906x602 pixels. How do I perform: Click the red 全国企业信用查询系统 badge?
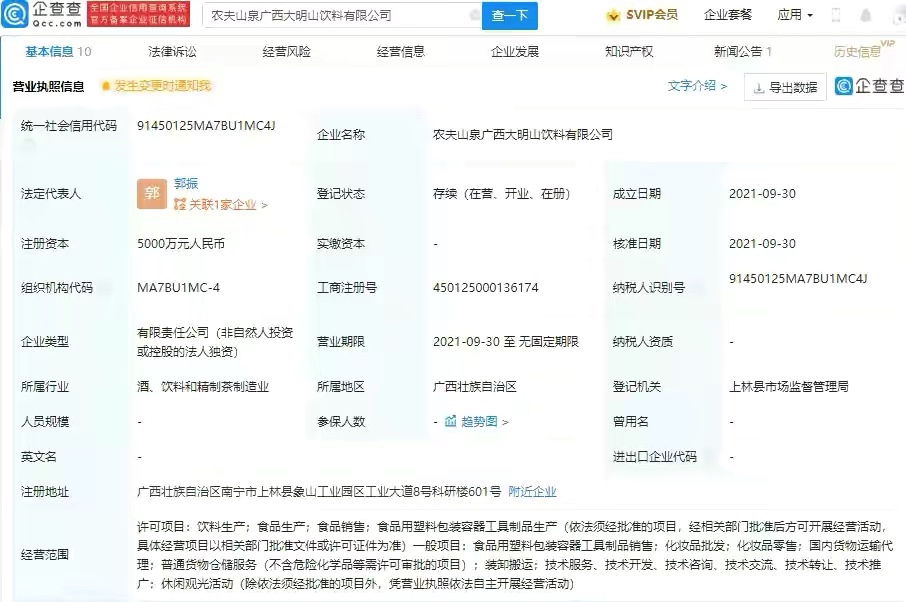click(x=137, y=14)
